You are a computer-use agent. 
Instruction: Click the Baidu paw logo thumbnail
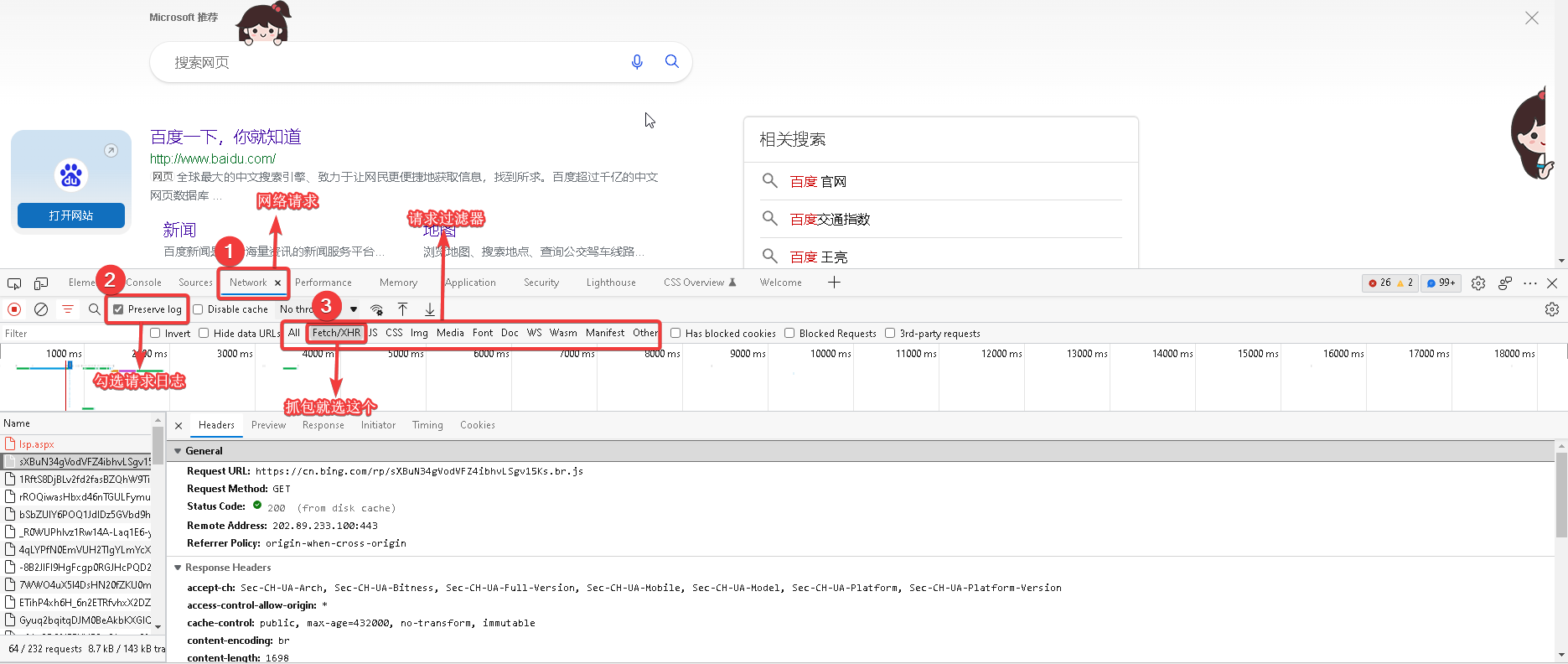pyautogui.click(x=71, y=175)
